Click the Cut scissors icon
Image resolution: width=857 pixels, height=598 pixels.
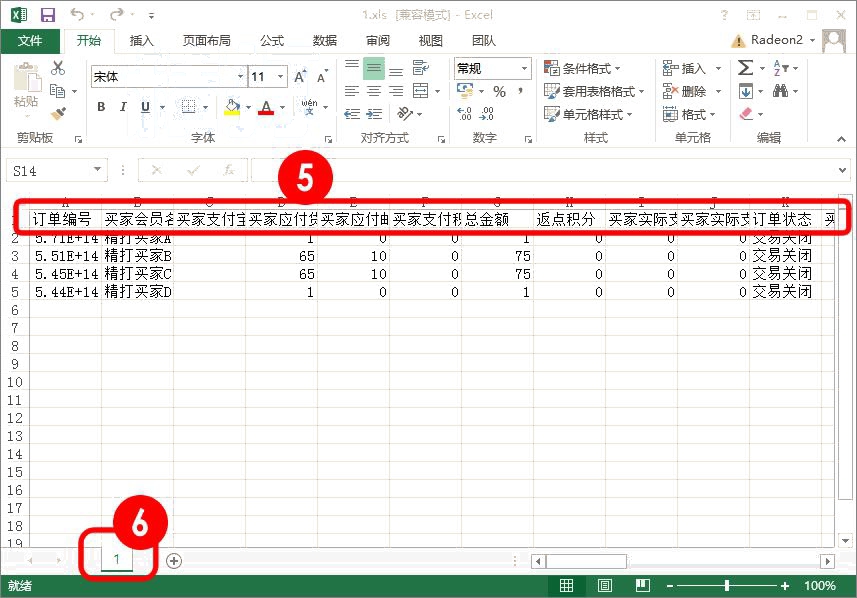coord(57,68)
